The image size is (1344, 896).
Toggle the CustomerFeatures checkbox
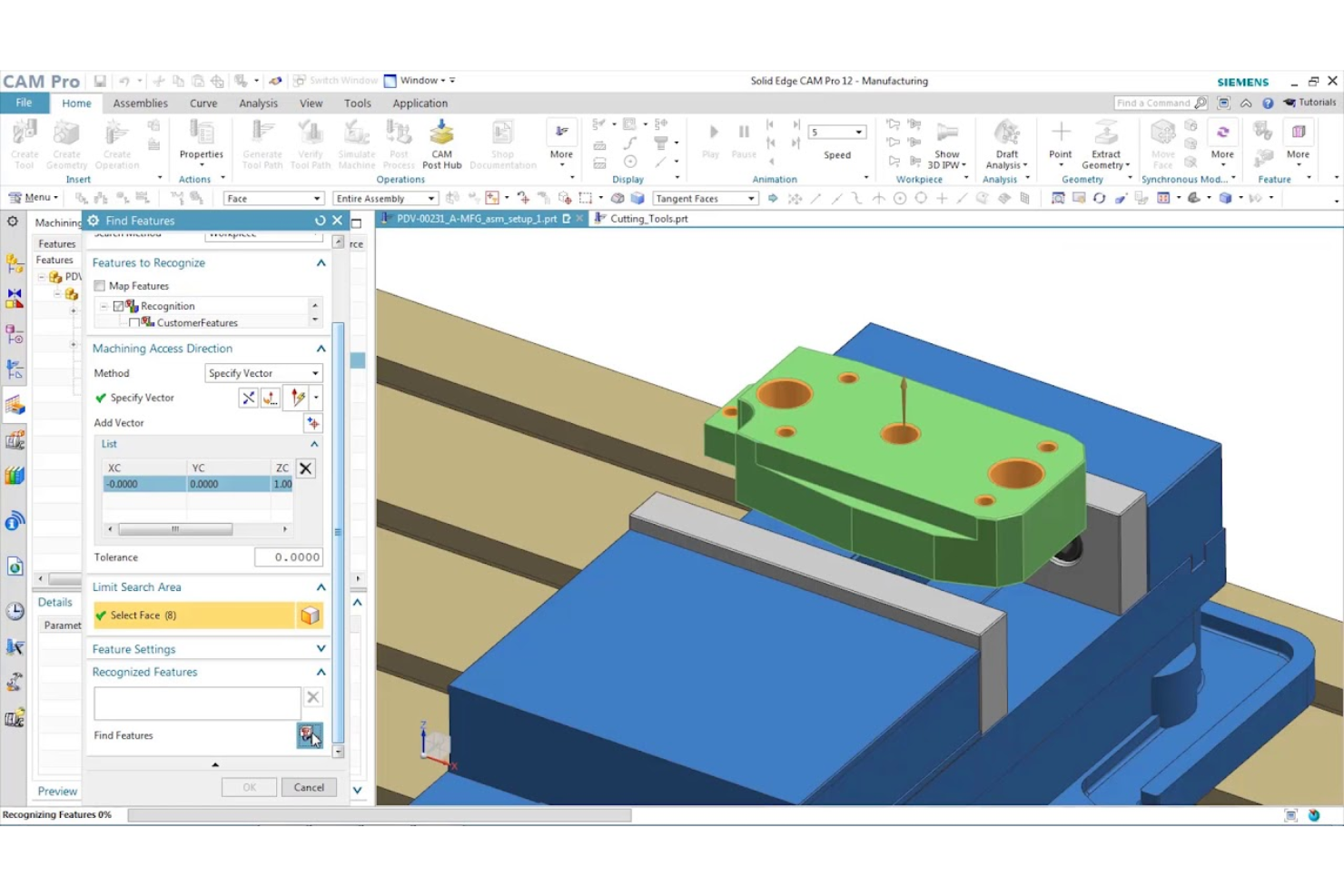[134, 323]
